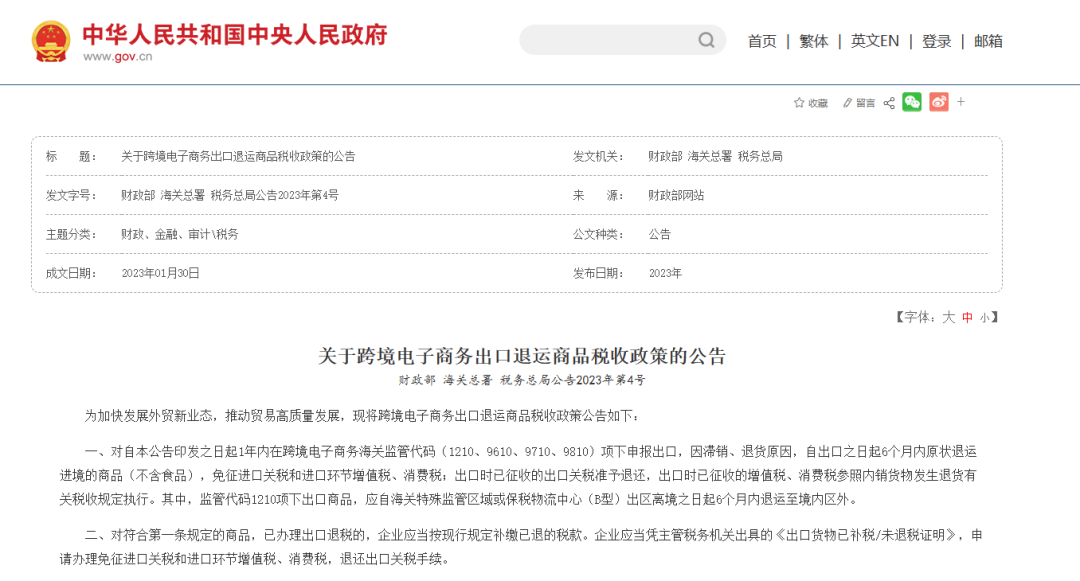This screenshot has width=1080, height=581.
Task: Click the 发文字号 field label
Action: [x=71, y=196]
